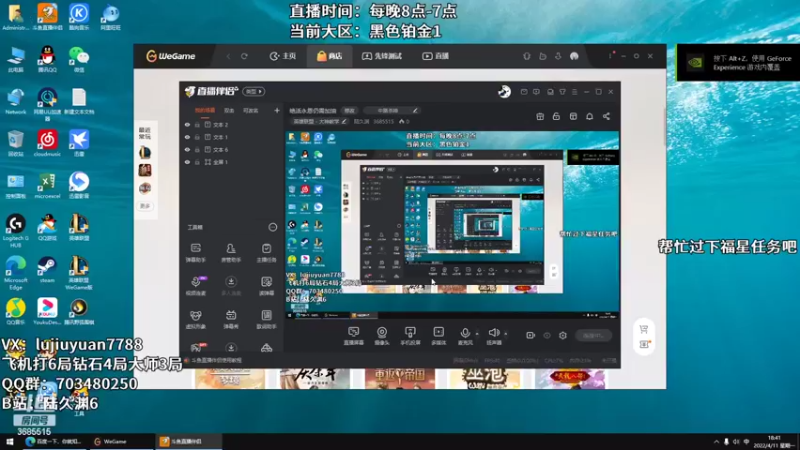800x450 pixels.
Task: Hide the 文本 6 layer with its eye icon
Action: pyautogui.click(x=187, y=149)
